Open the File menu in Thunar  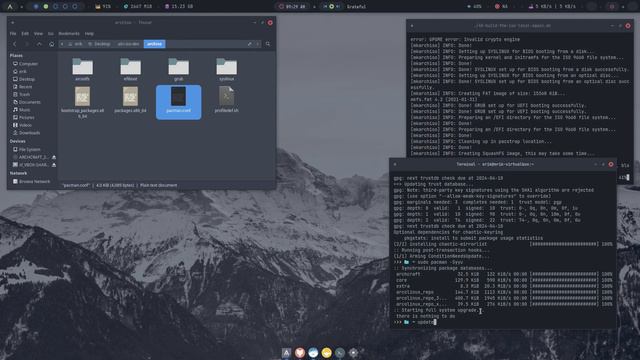coord(13,33)
